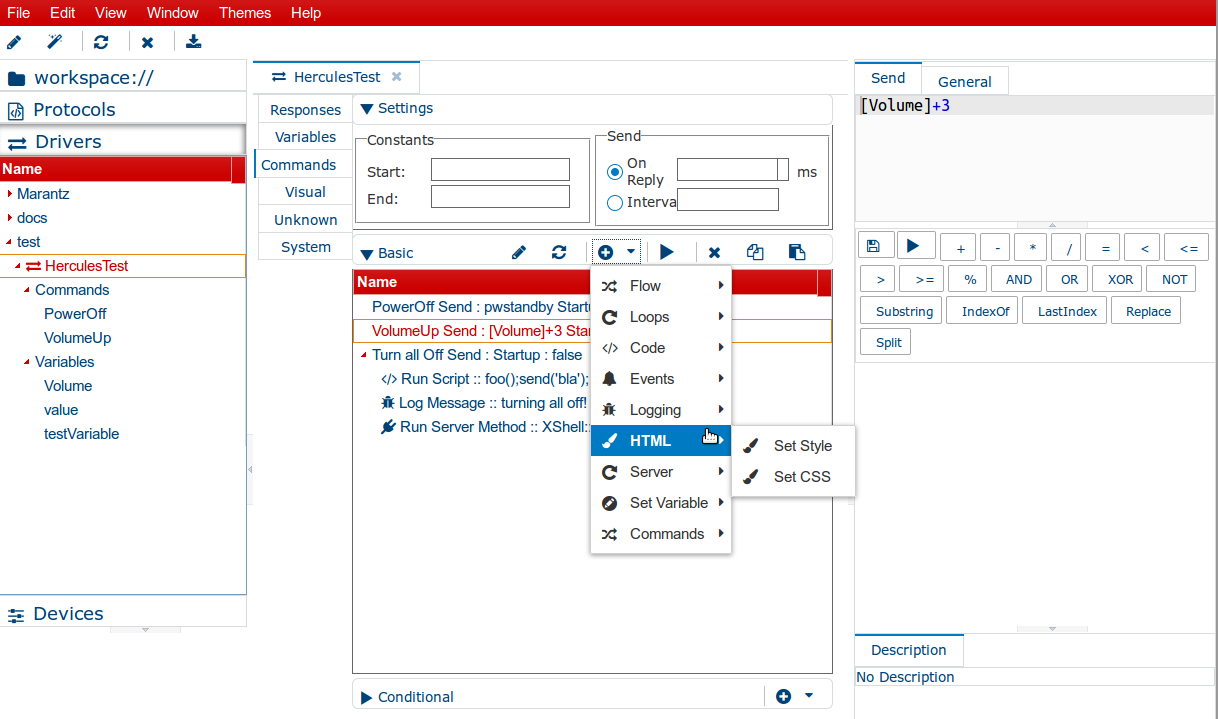The image size is (1218, 719).
Task: Select the On Reply radio button
Action: pyautogui.click(x=615, y=172)
